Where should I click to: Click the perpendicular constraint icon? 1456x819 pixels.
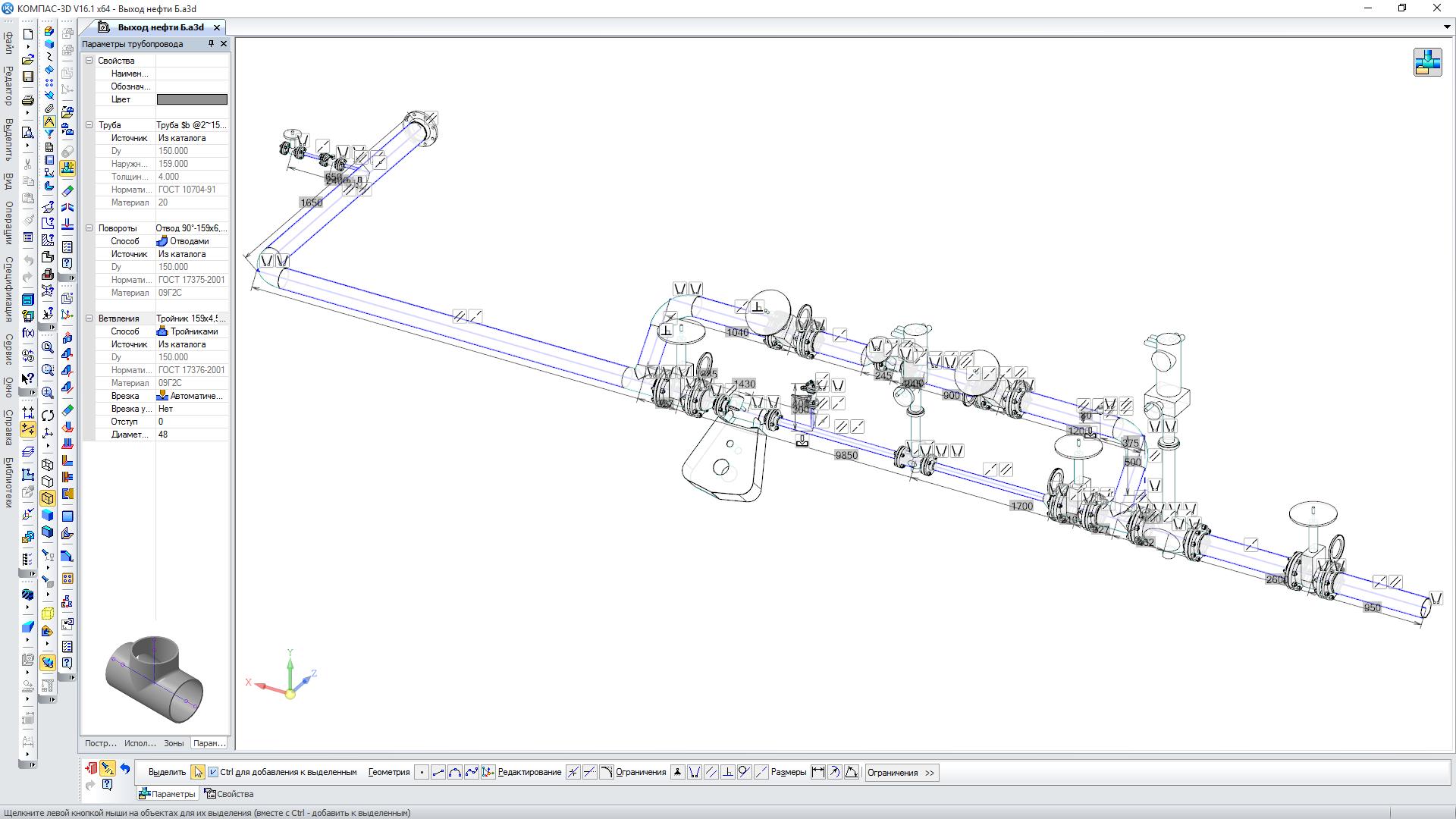tap(728, 772)
